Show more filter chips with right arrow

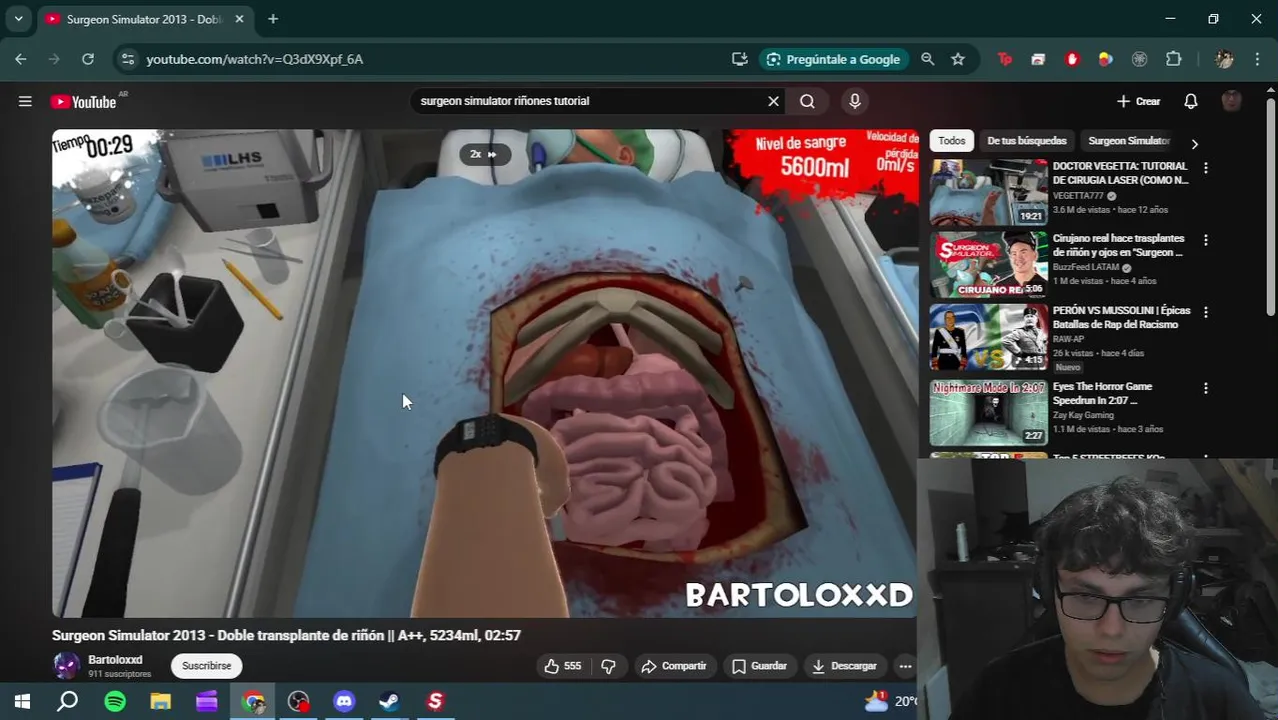click(x=1194, y=143)
